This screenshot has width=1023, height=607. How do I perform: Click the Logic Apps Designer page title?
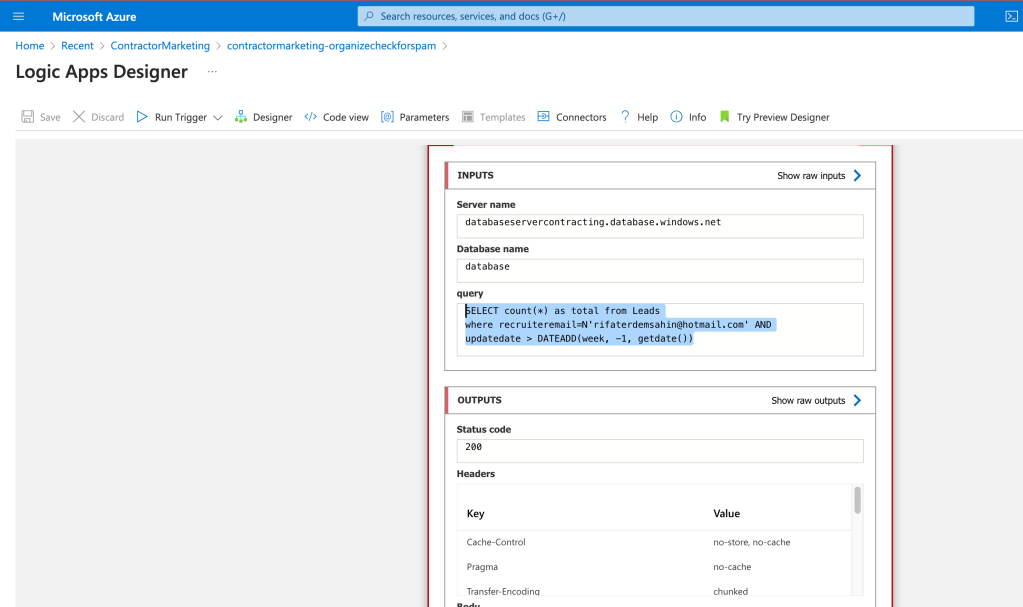click(102, 71)
